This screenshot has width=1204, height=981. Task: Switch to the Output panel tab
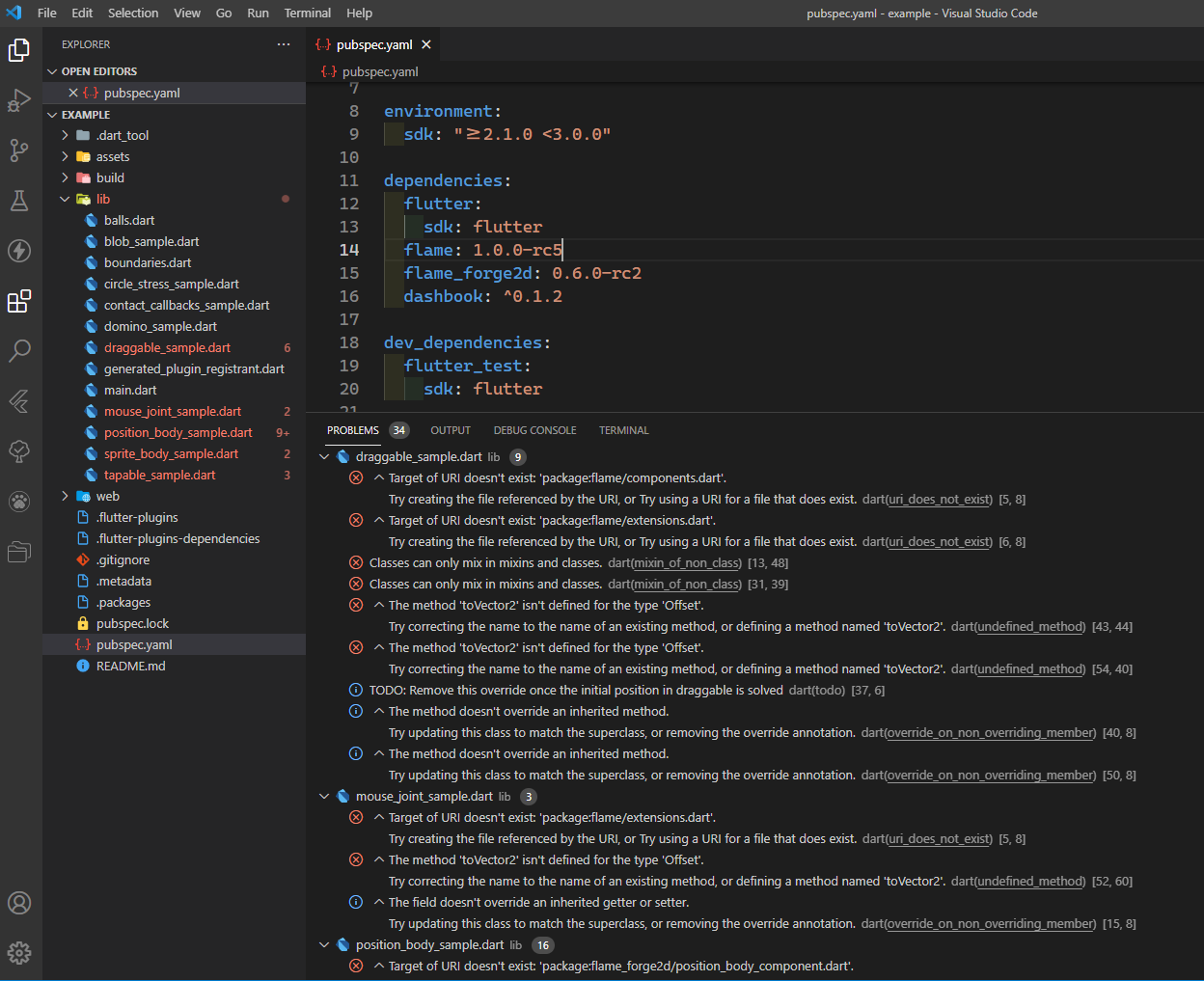tap(451, 430)
